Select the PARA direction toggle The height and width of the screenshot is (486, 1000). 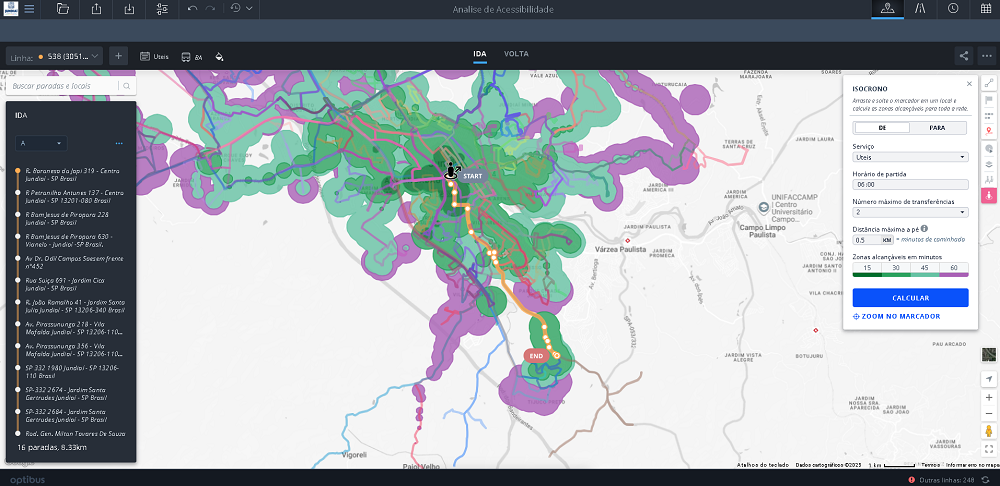coord(937,128)
